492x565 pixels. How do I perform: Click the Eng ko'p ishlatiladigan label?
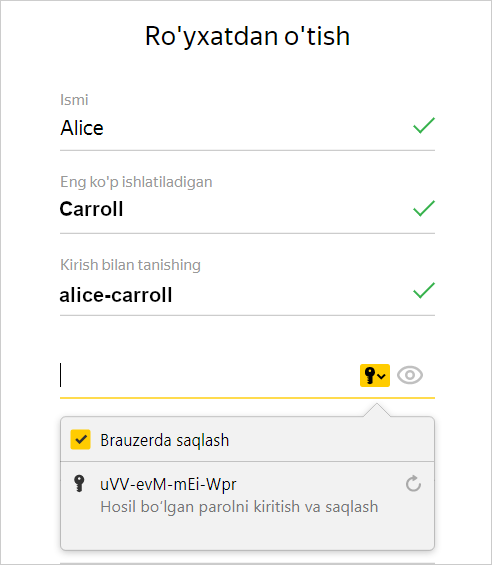tap(136, 182)
